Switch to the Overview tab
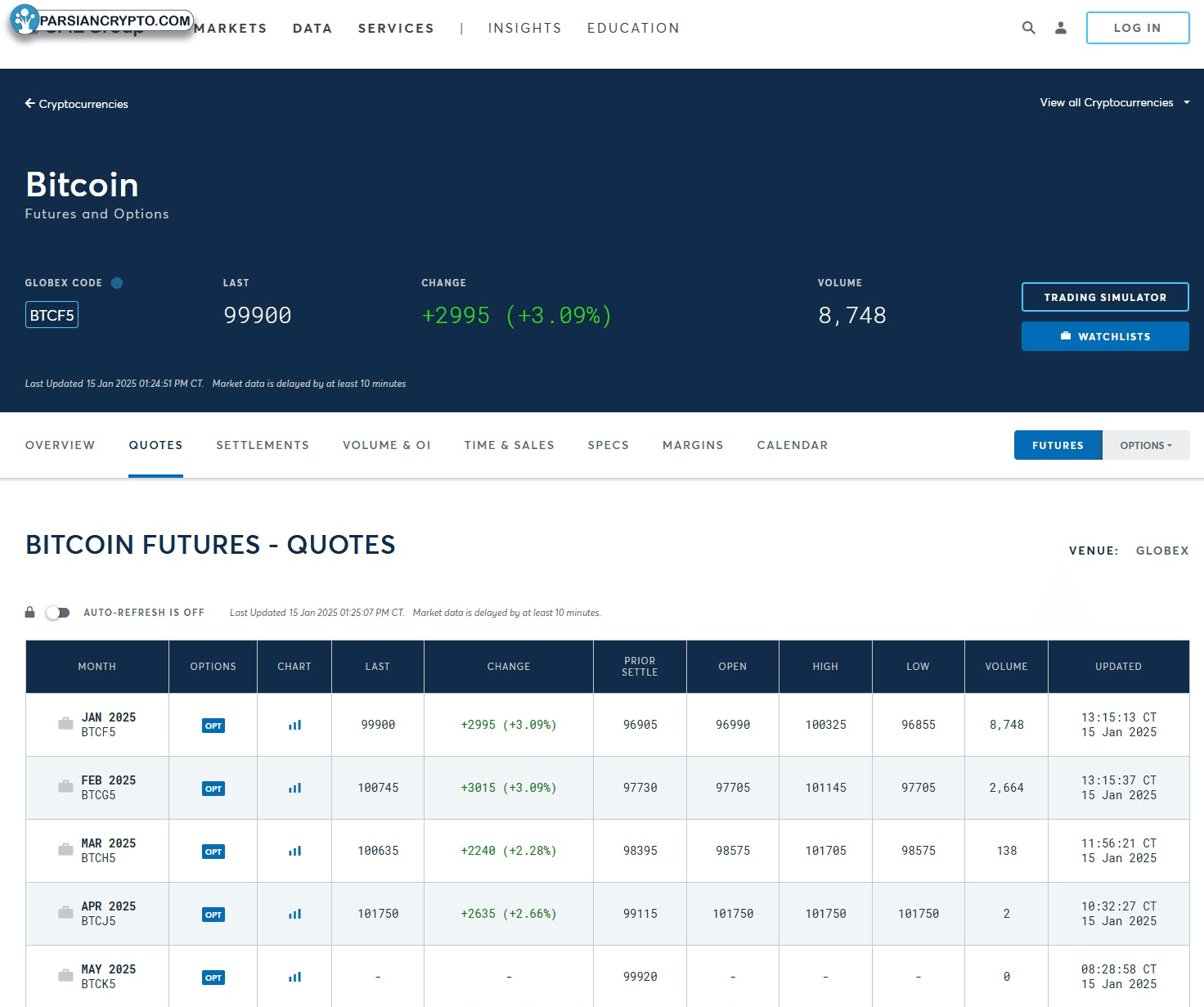Image resolution: width=1204 pixels, height=1007 pixels. point(60,445)
